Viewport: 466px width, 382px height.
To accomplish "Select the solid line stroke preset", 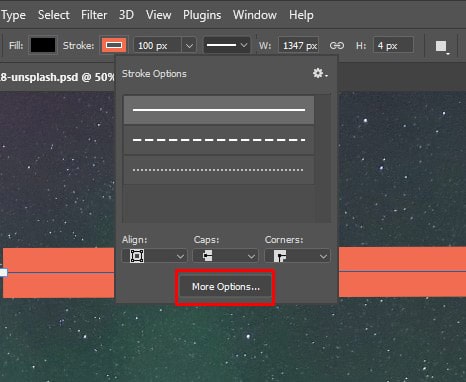I will tap(219, 110).
